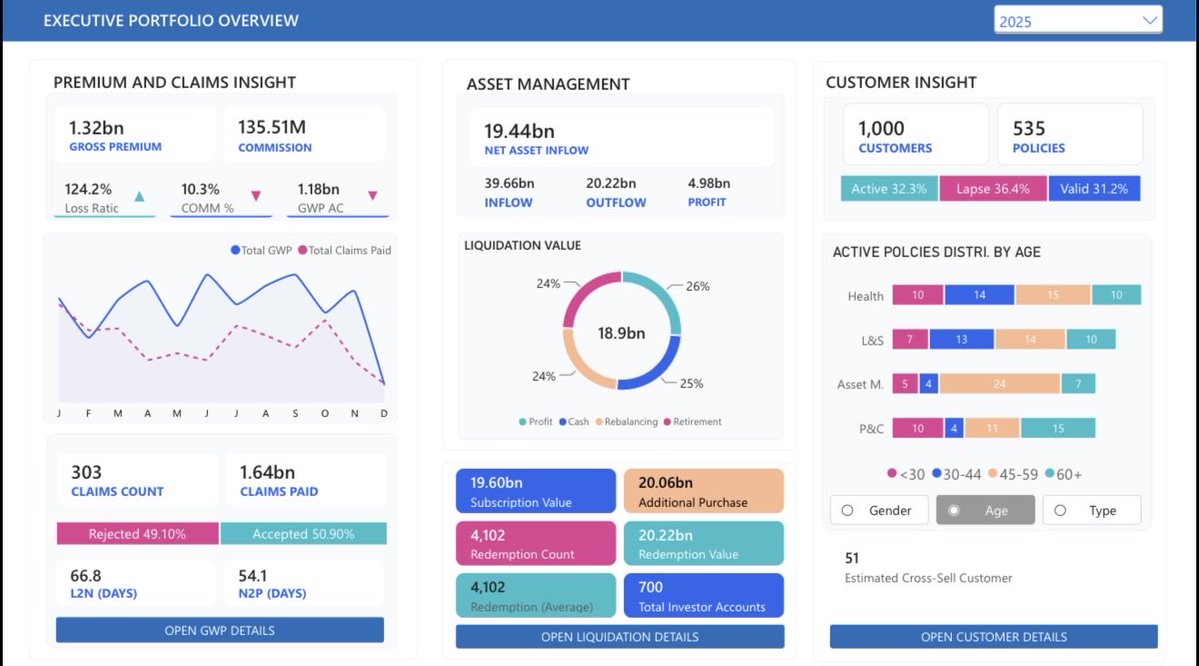The height and width of the screenshot is (666, 1199).
Task: Click the Total Investor Accounts 700 card
Action: (x=703, y=596)
